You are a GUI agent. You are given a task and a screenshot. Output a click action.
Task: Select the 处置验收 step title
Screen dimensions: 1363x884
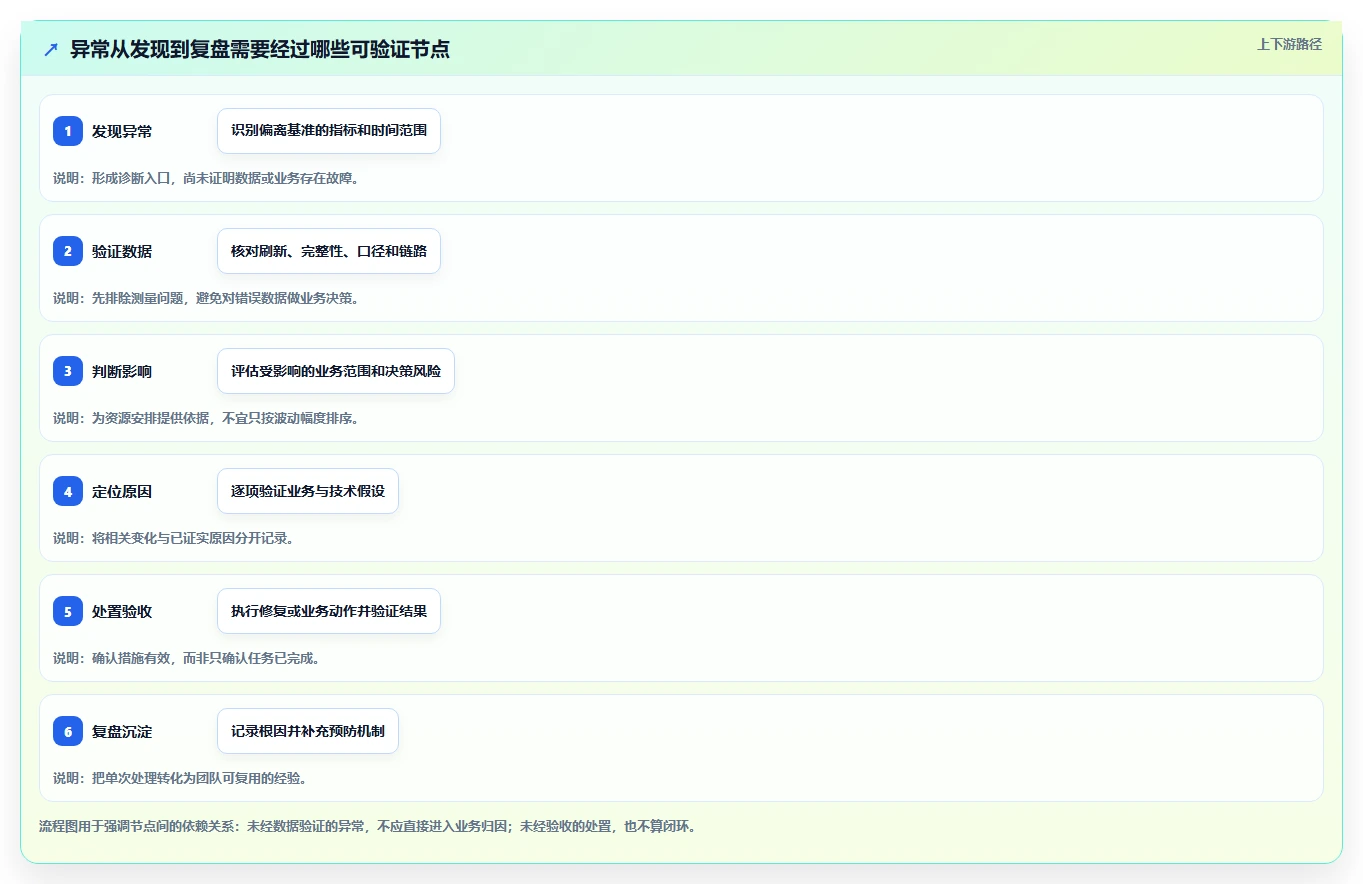[x=122, y=611]
